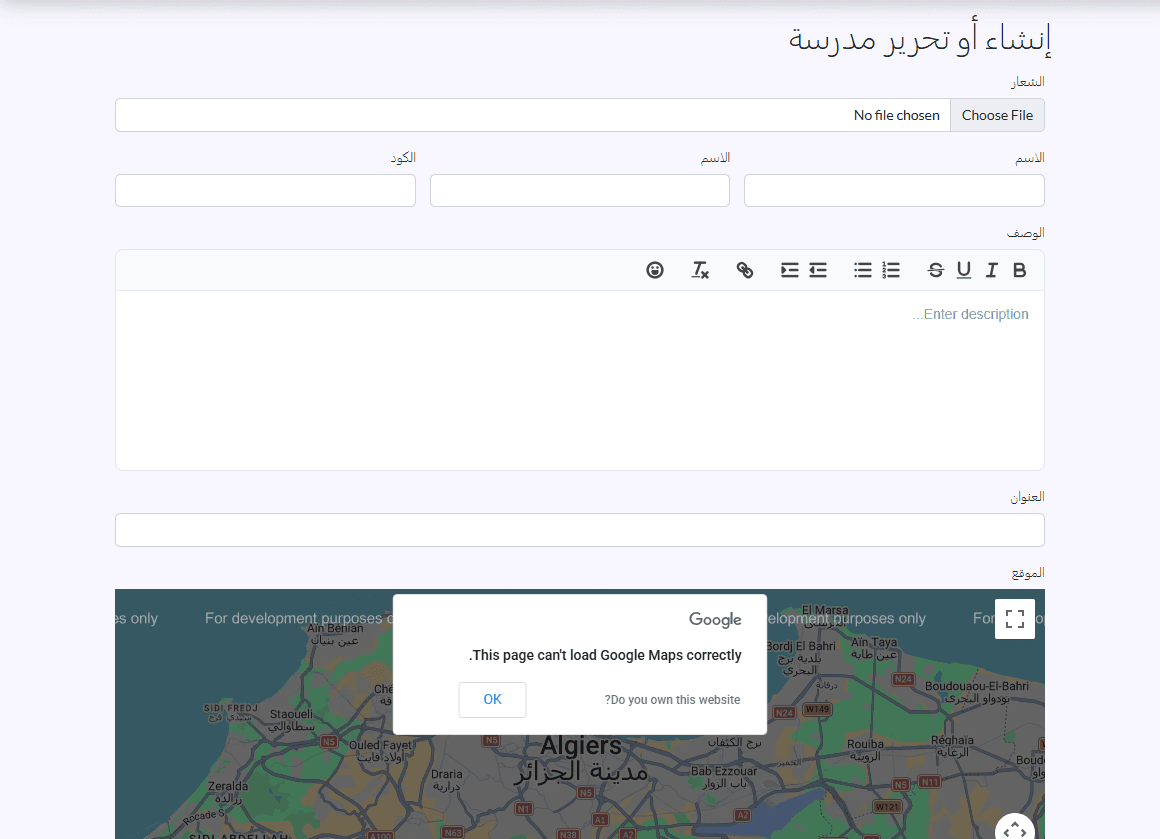Insert a bulleted list in description
1160x839 pixels.
coord(863,270)
